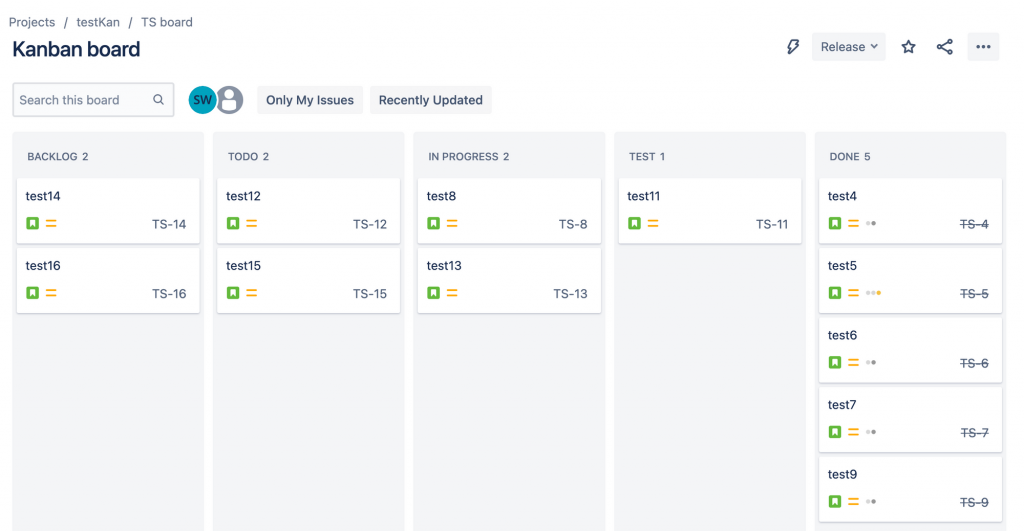Click the green story icon on test14
1024x531 pixels.
coord(33,224)
